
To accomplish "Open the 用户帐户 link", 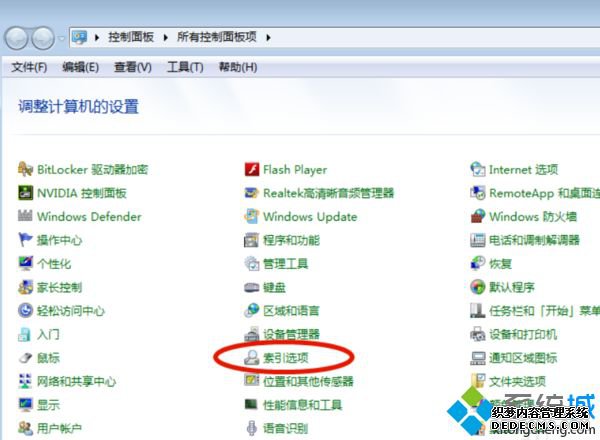I will click(59, 428).
